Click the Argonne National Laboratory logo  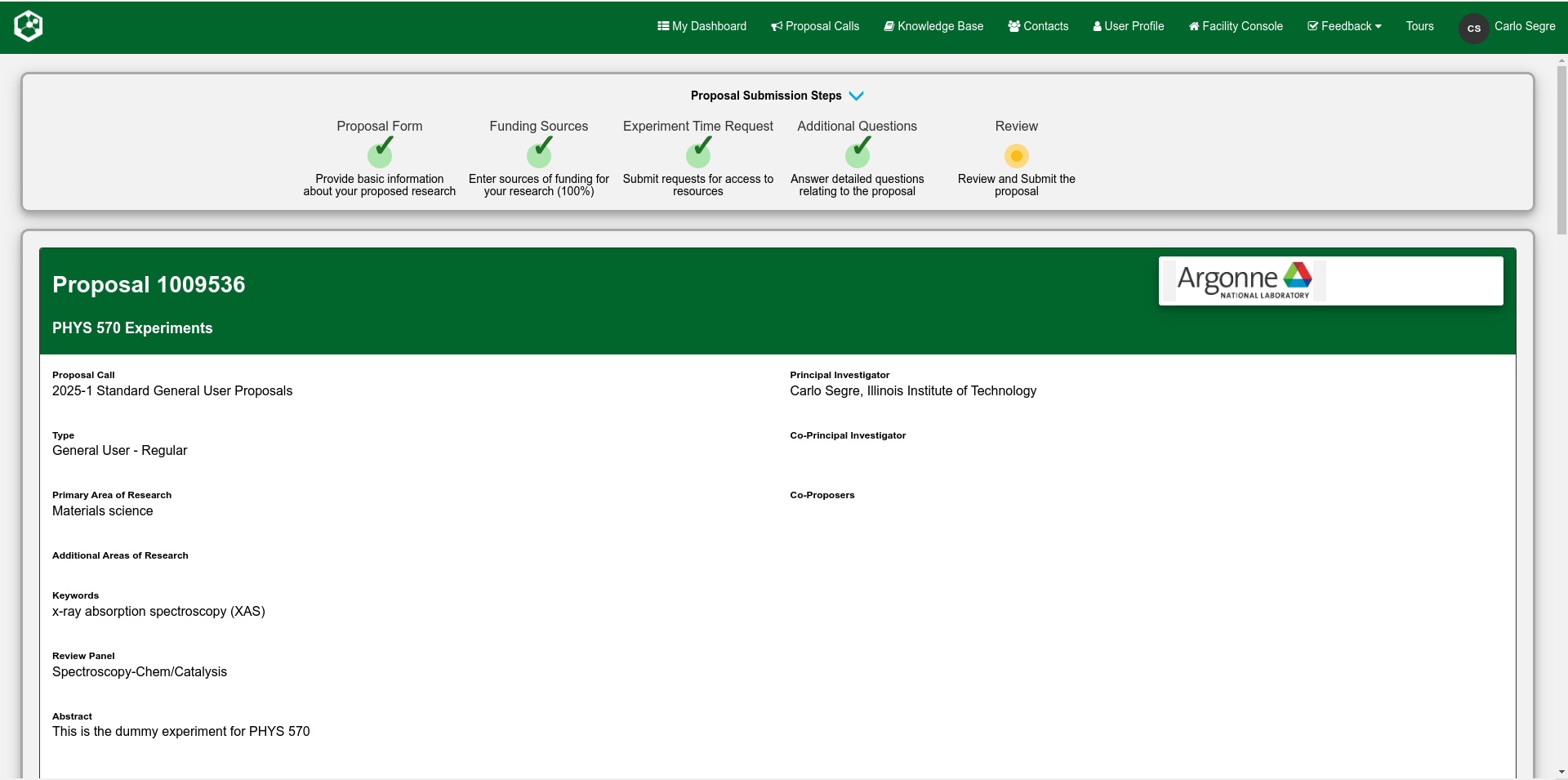[1244, 281]
